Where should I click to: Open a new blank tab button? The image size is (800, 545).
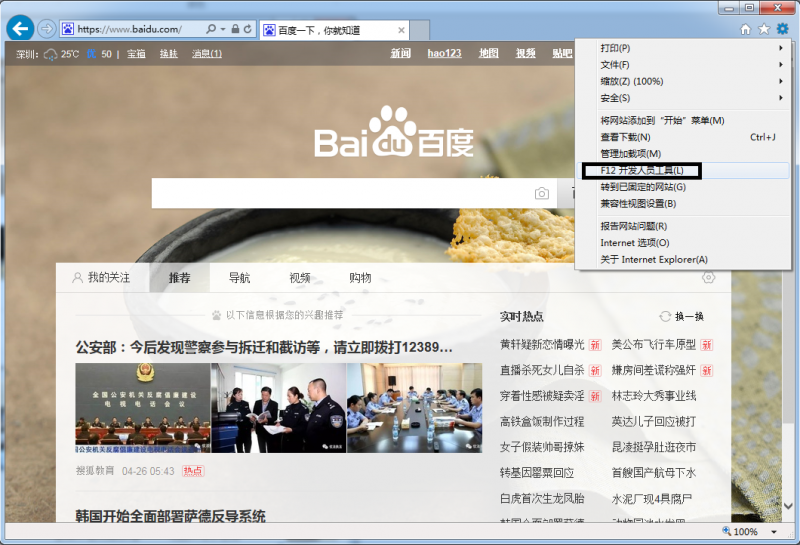(x=420, y=30)
